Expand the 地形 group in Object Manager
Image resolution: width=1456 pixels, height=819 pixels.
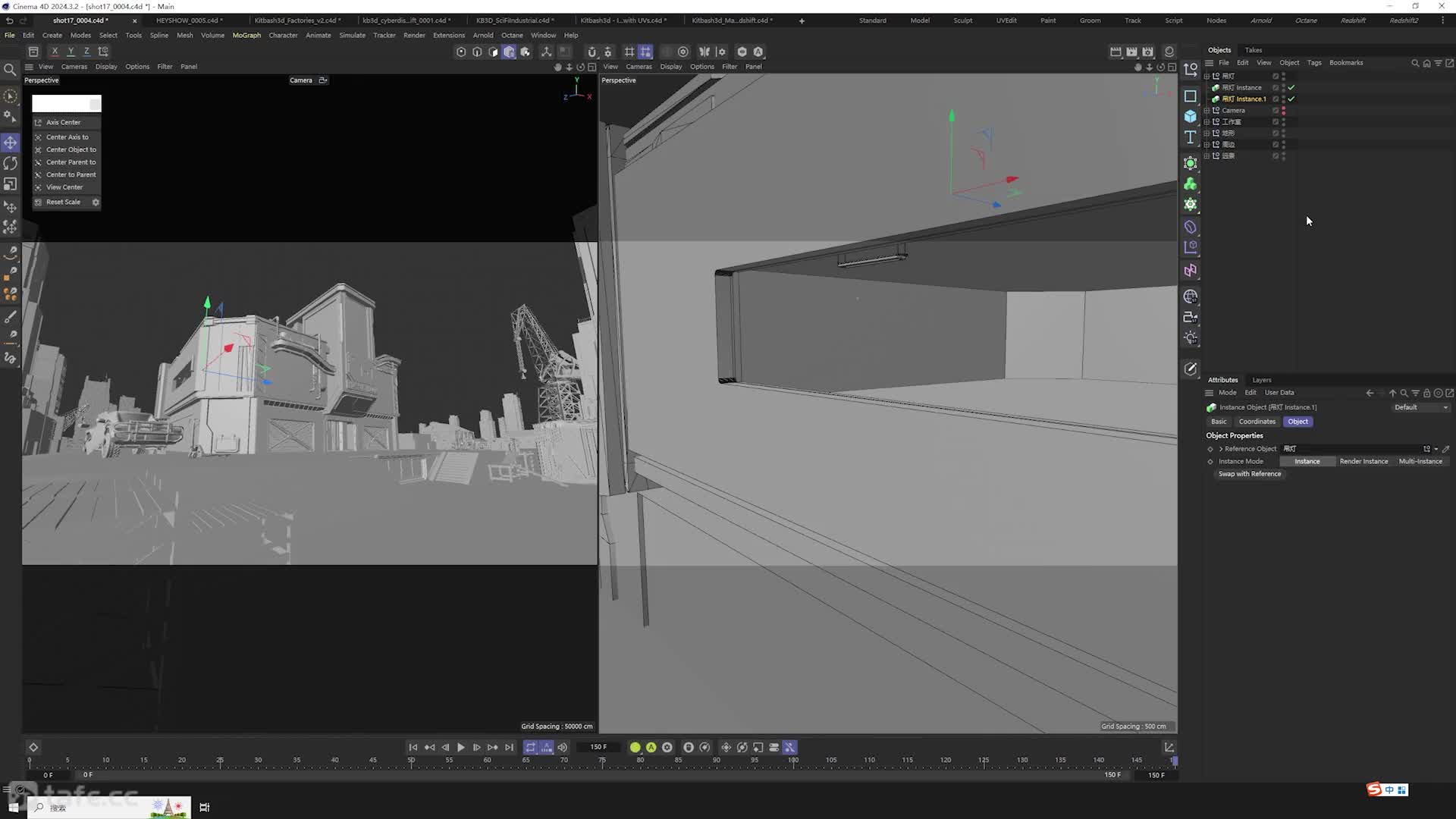click(x=1207, y=133)
